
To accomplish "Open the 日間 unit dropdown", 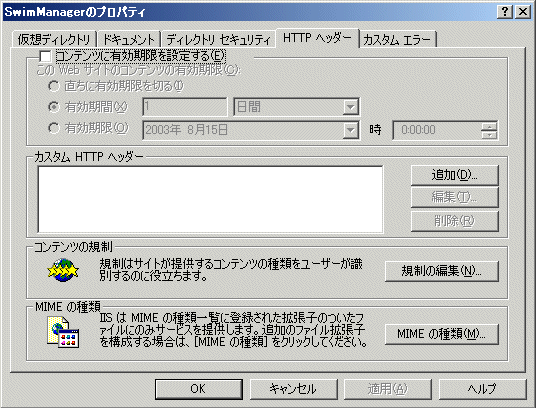I will click(350, 107).
